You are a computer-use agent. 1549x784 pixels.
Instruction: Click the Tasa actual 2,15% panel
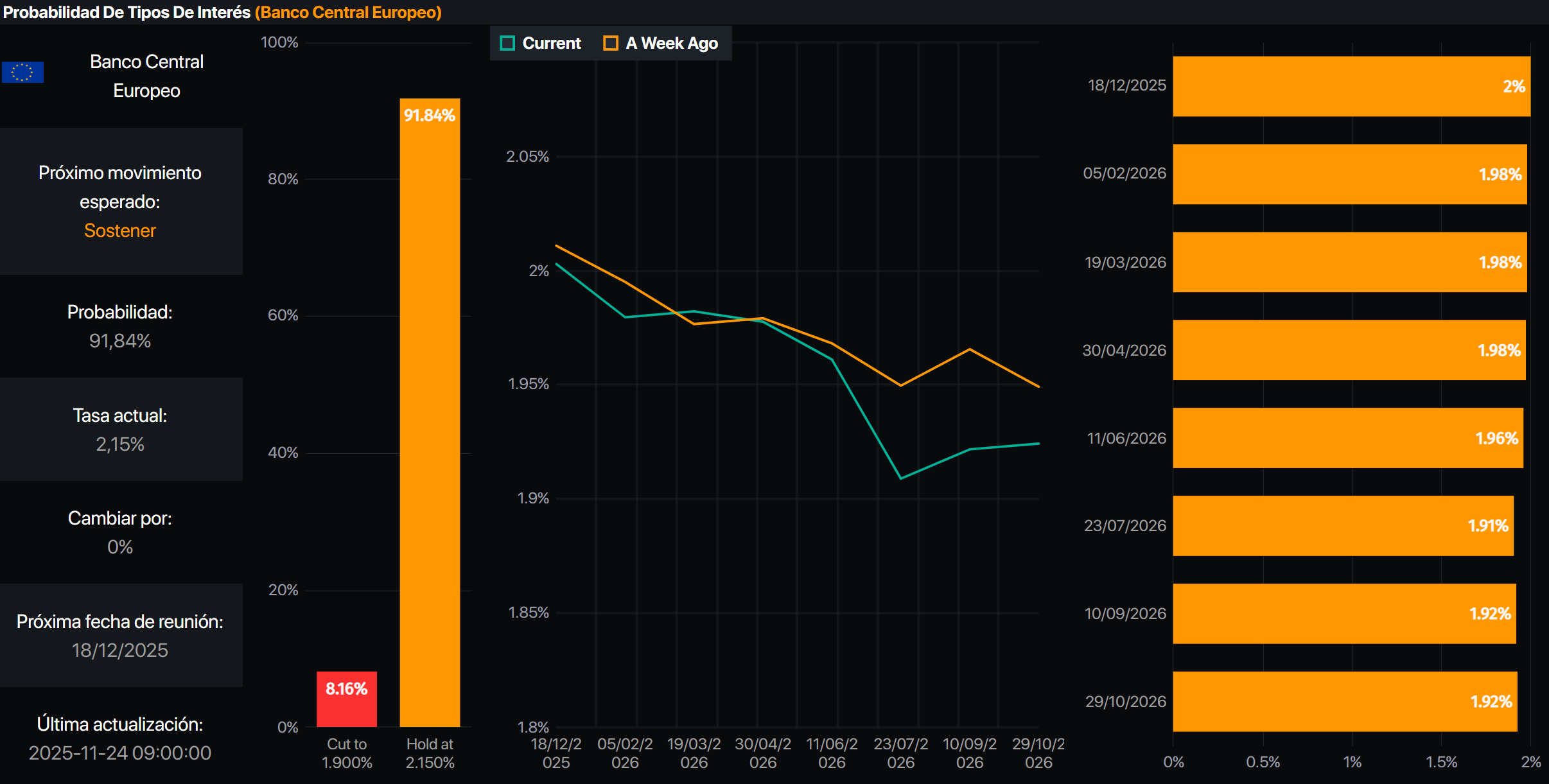(120, 429)
